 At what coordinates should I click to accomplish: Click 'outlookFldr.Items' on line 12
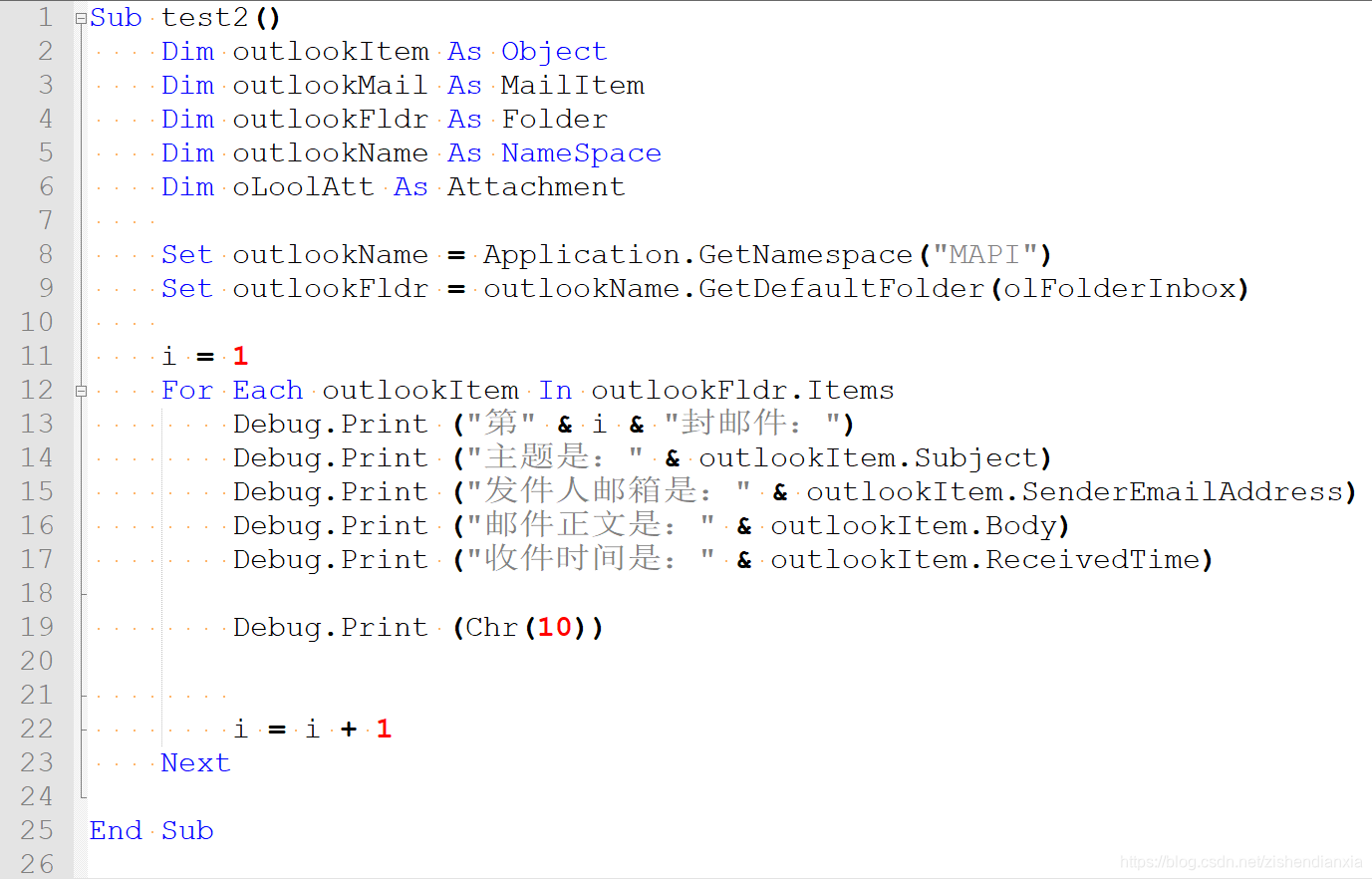[743, 391]
